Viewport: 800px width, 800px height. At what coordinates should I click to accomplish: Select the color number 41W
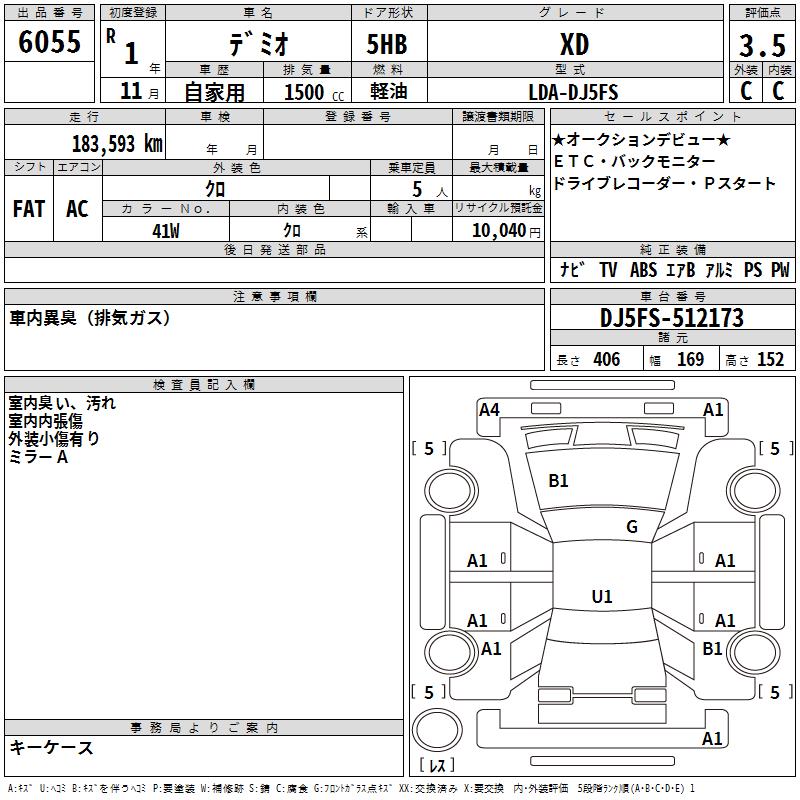pos(166,231)
